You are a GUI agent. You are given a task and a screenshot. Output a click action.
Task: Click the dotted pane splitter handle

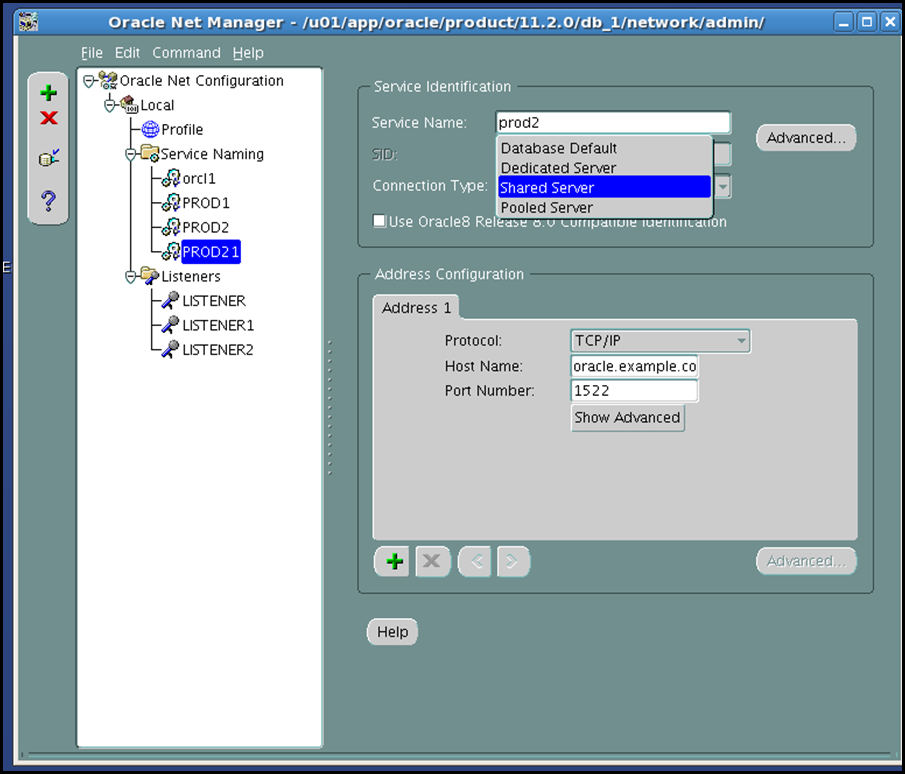click(330, 407)
